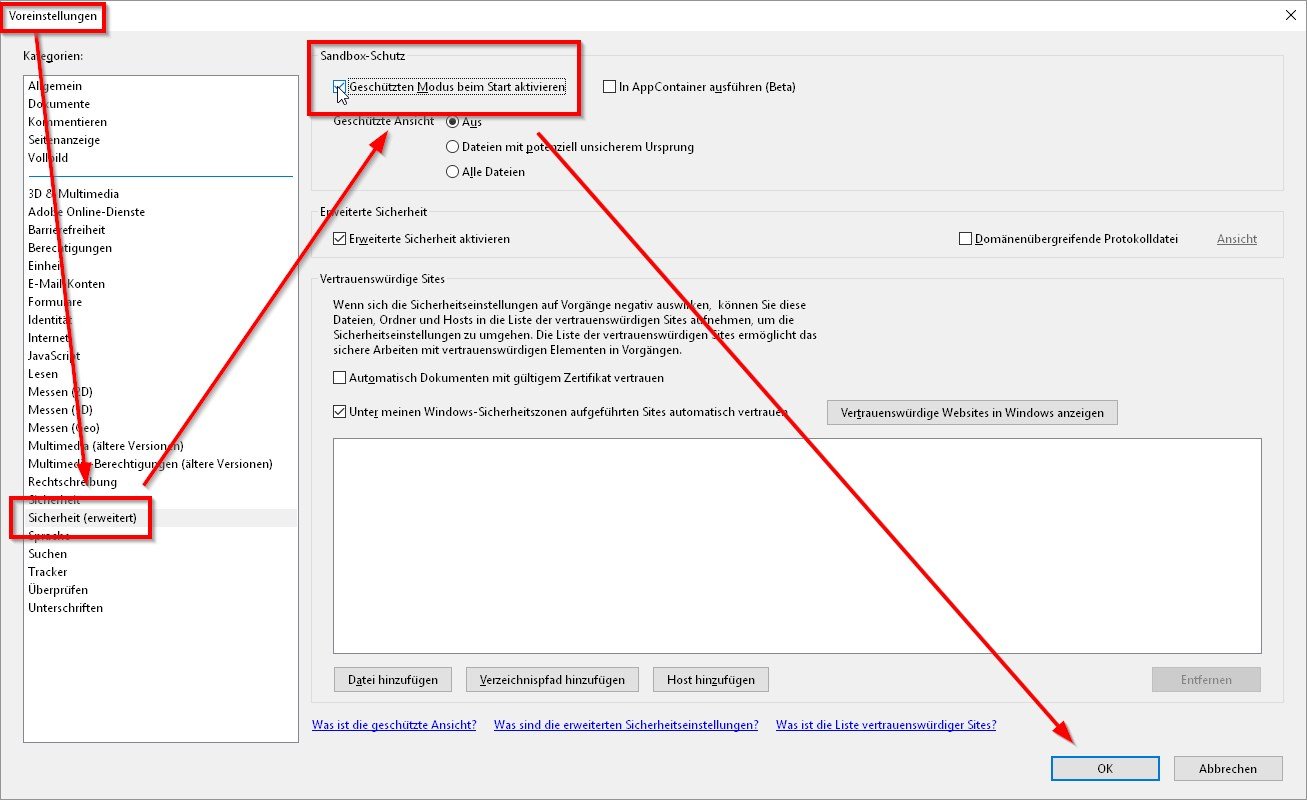Follow the Was ist die geschützte Ansicht link
This screenshot has width=1307, height=800.
point(394,724)
